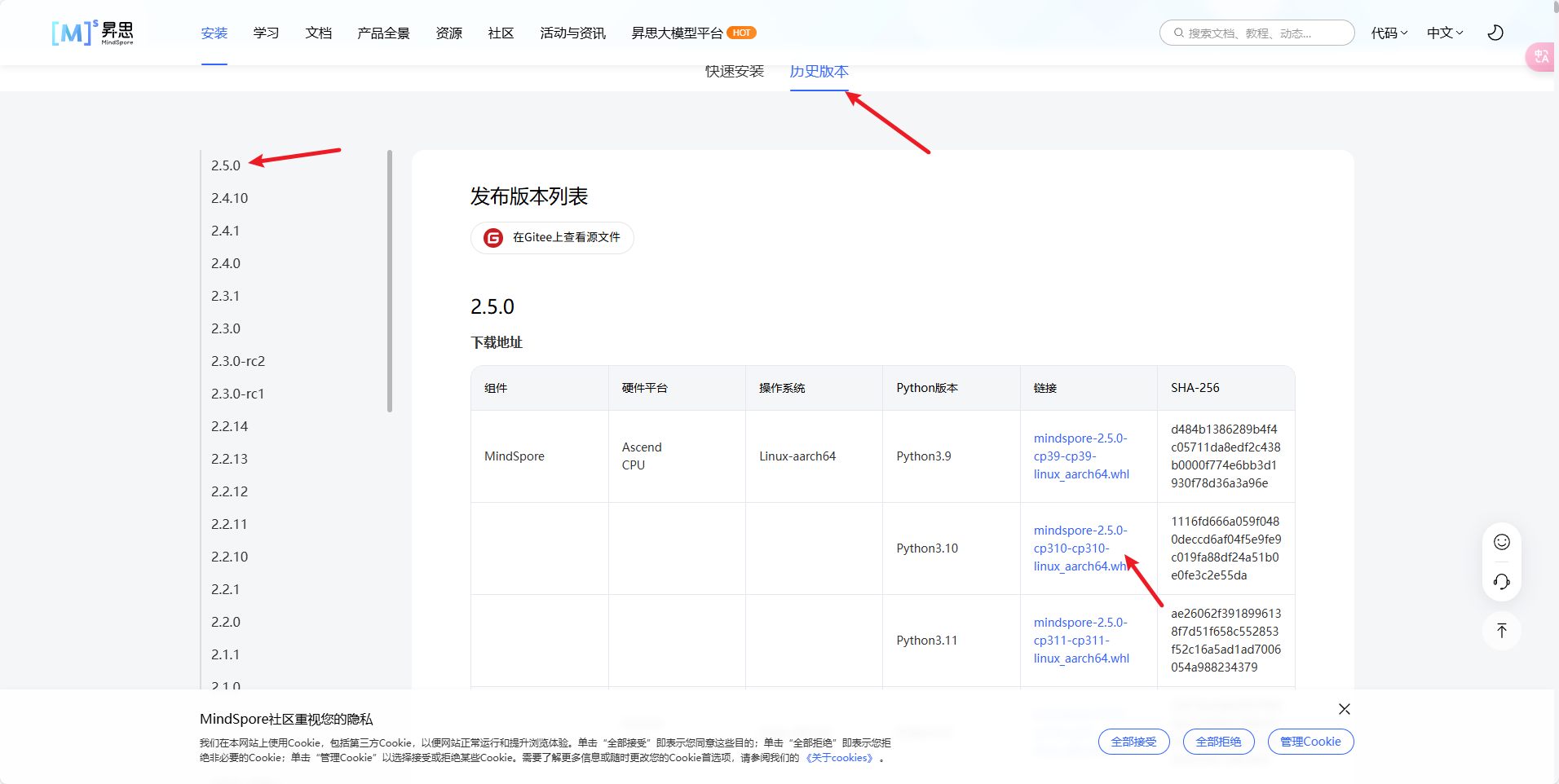Select version 2.2.11 in sidebar
Image resolution: width=1559 pixels, height=784 pixels.
coord(229,524)
